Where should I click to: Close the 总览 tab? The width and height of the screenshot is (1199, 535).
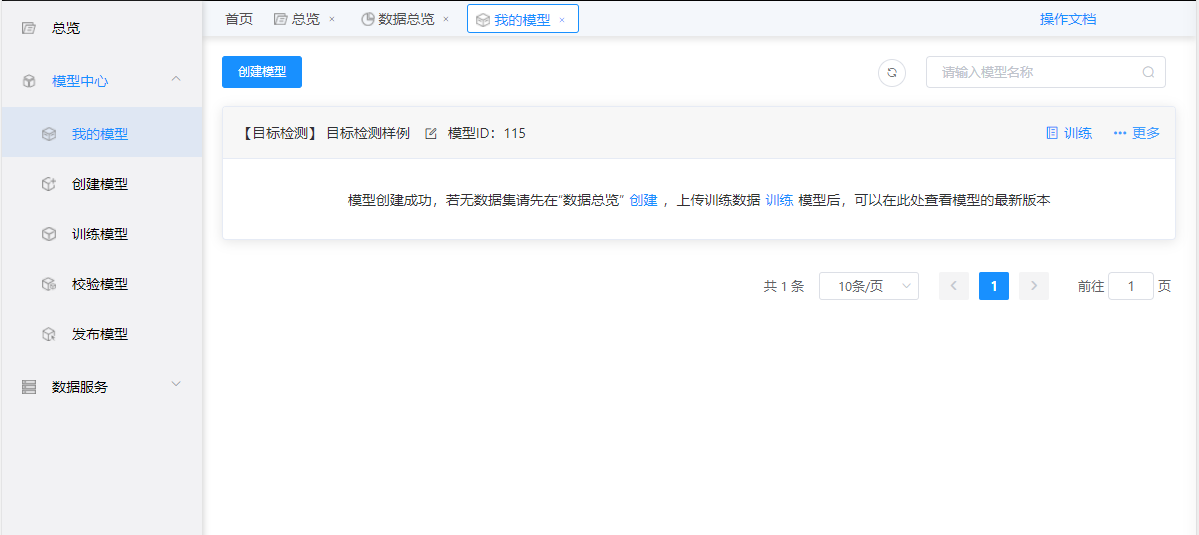[x=331, y=20]
